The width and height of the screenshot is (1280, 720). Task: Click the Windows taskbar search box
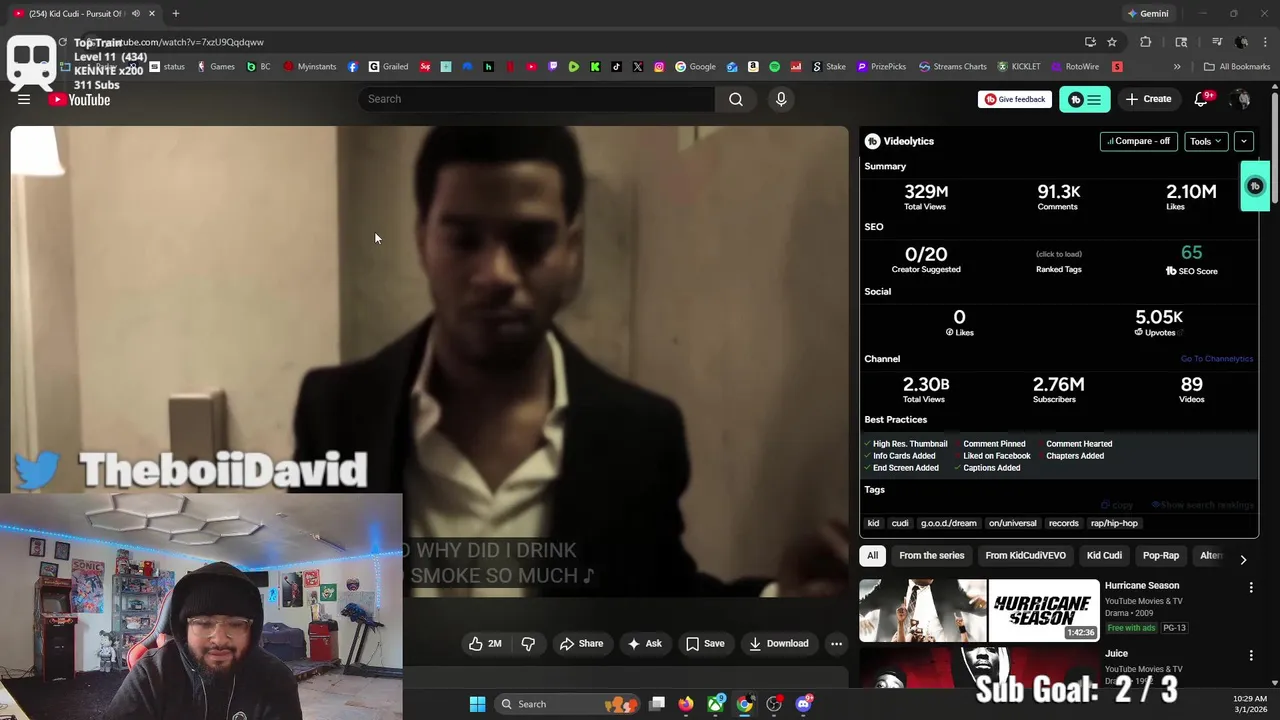(567, 704)
